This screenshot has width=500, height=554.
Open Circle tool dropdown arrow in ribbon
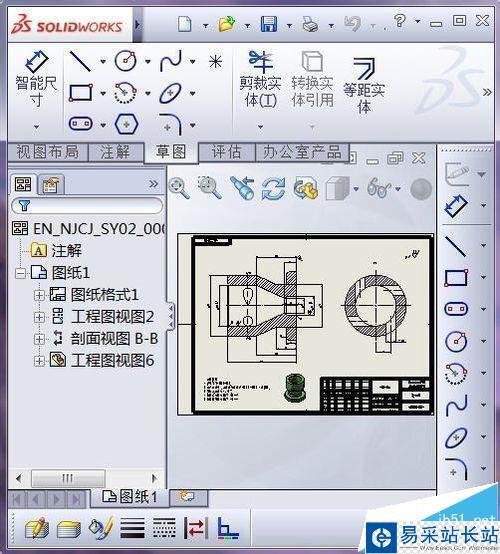148,62
